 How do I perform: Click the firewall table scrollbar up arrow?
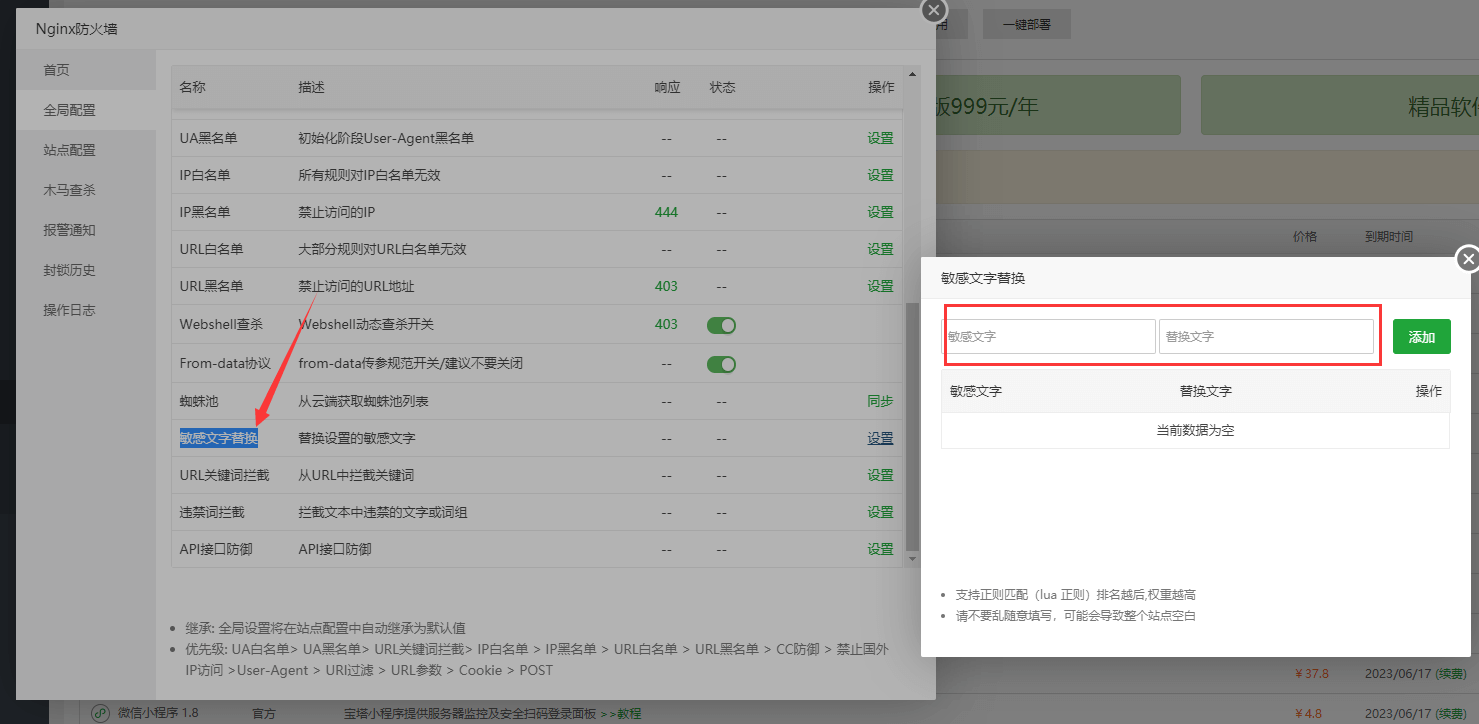(x=911, y=74)
